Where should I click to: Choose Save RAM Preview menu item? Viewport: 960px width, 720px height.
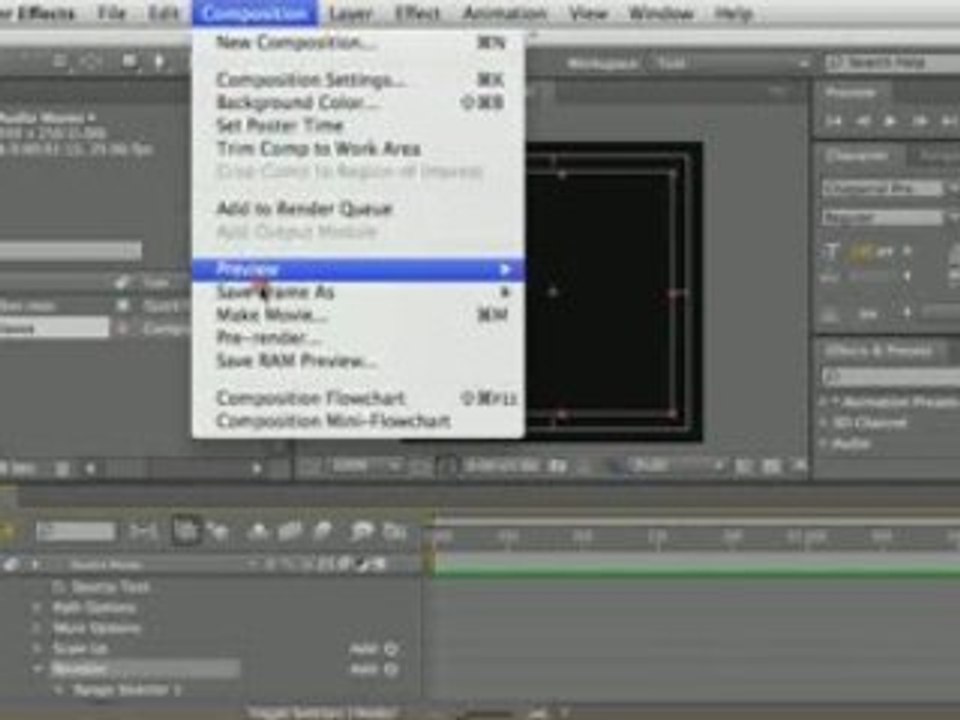pos(358,361)
